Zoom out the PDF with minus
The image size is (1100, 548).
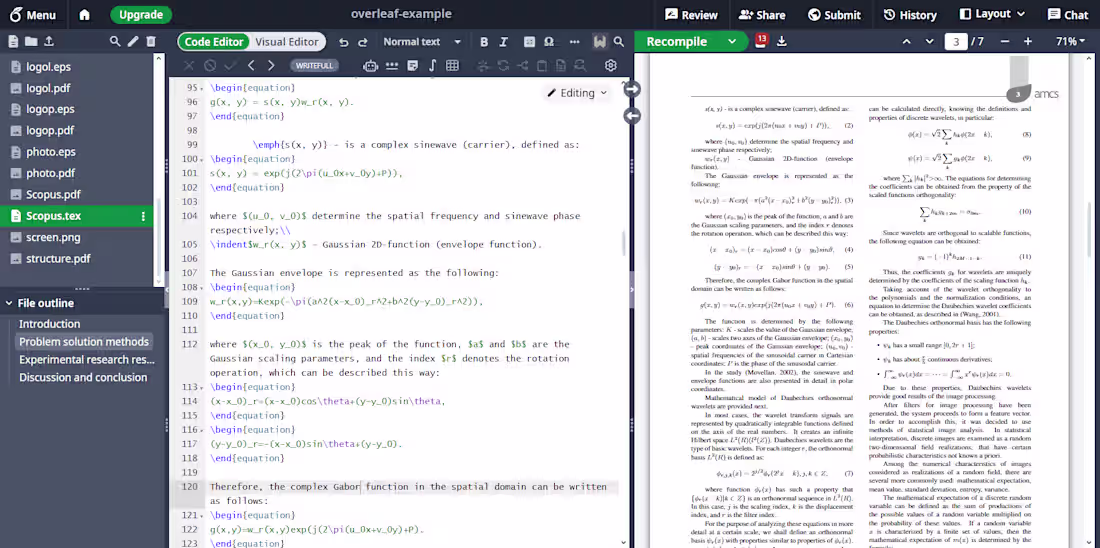pos(1005,41)
